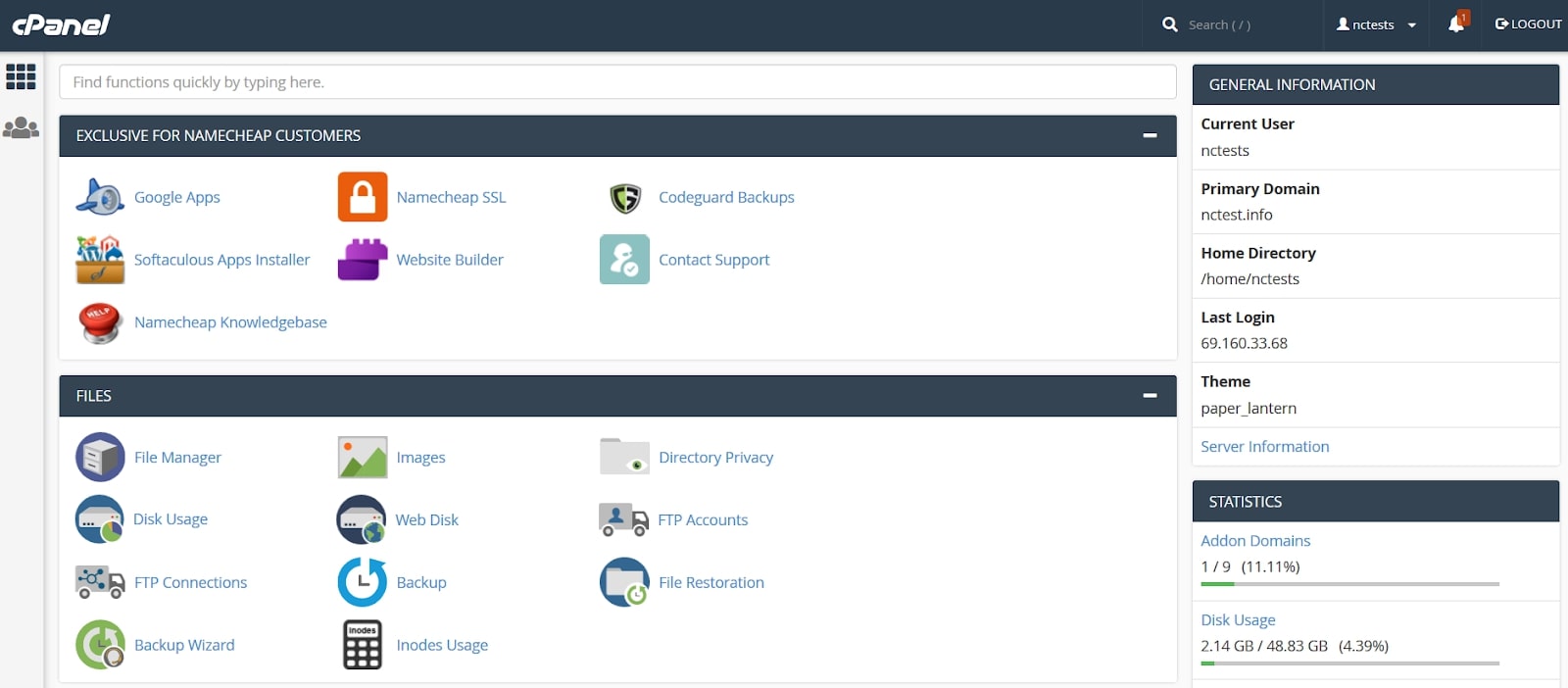Click the FTP Accounts truck icon
This screenshot has width=1568, height=688.
[x=623, y=519]
